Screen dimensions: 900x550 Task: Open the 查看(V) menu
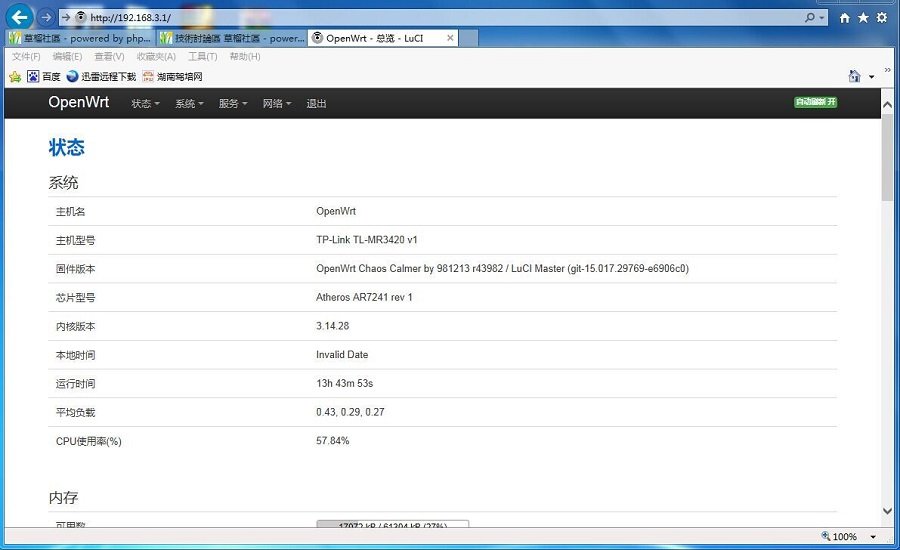coord(109,56)
